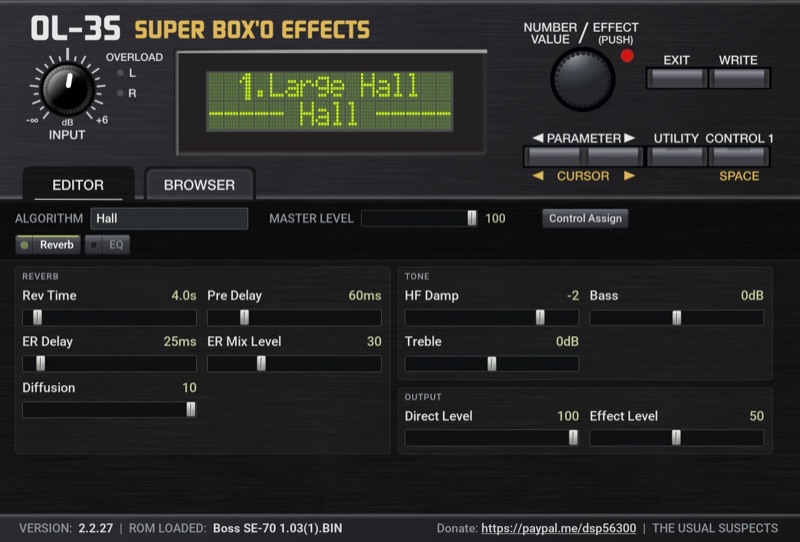Open the PayPal donate link
This screenshot has width=800, height=542.
point(559,528)
